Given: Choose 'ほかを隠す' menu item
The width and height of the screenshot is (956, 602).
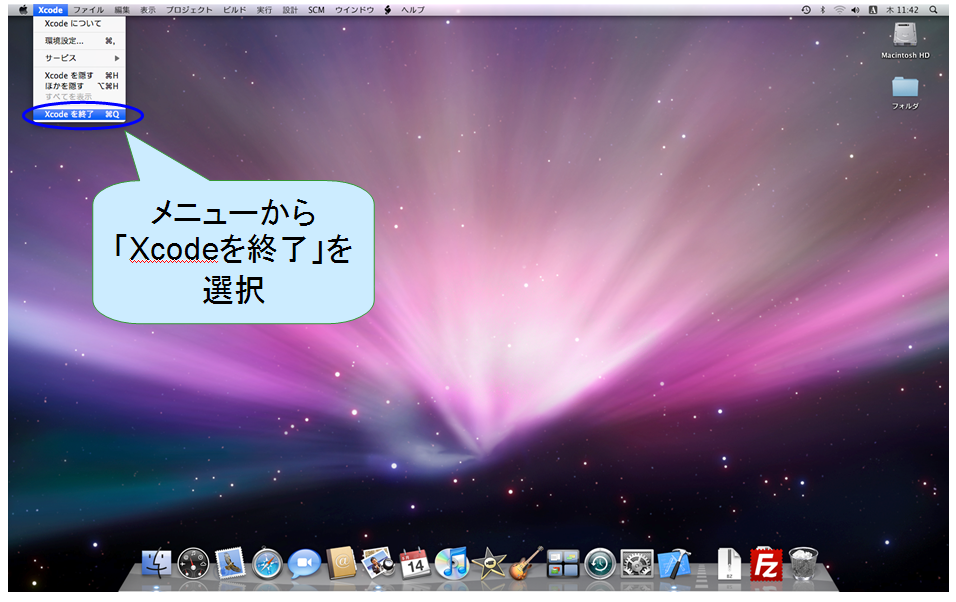Looking at the screenshot, I should pos(79,86).
